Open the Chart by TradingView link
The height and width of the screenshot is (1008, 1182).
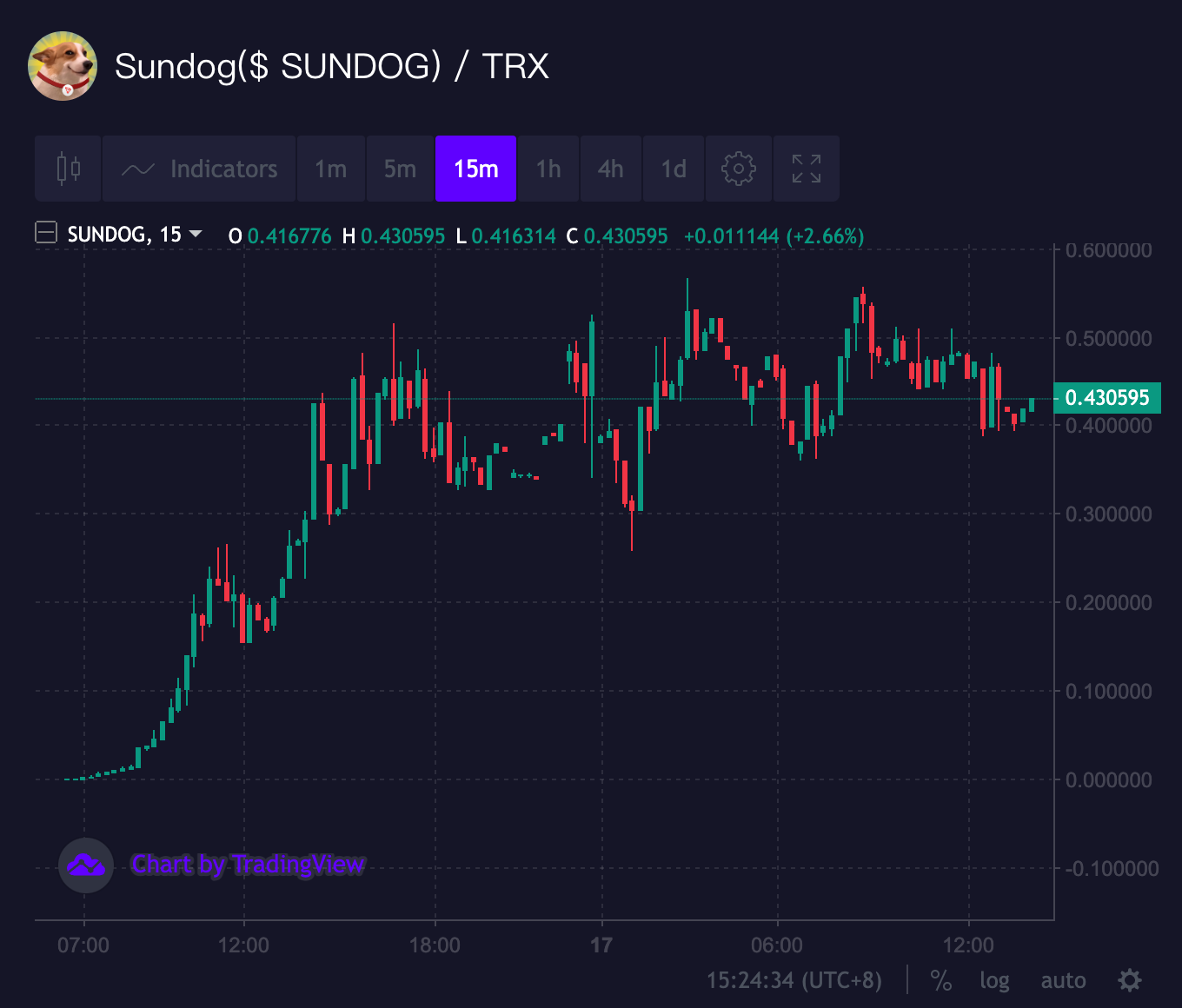point(249,865)
